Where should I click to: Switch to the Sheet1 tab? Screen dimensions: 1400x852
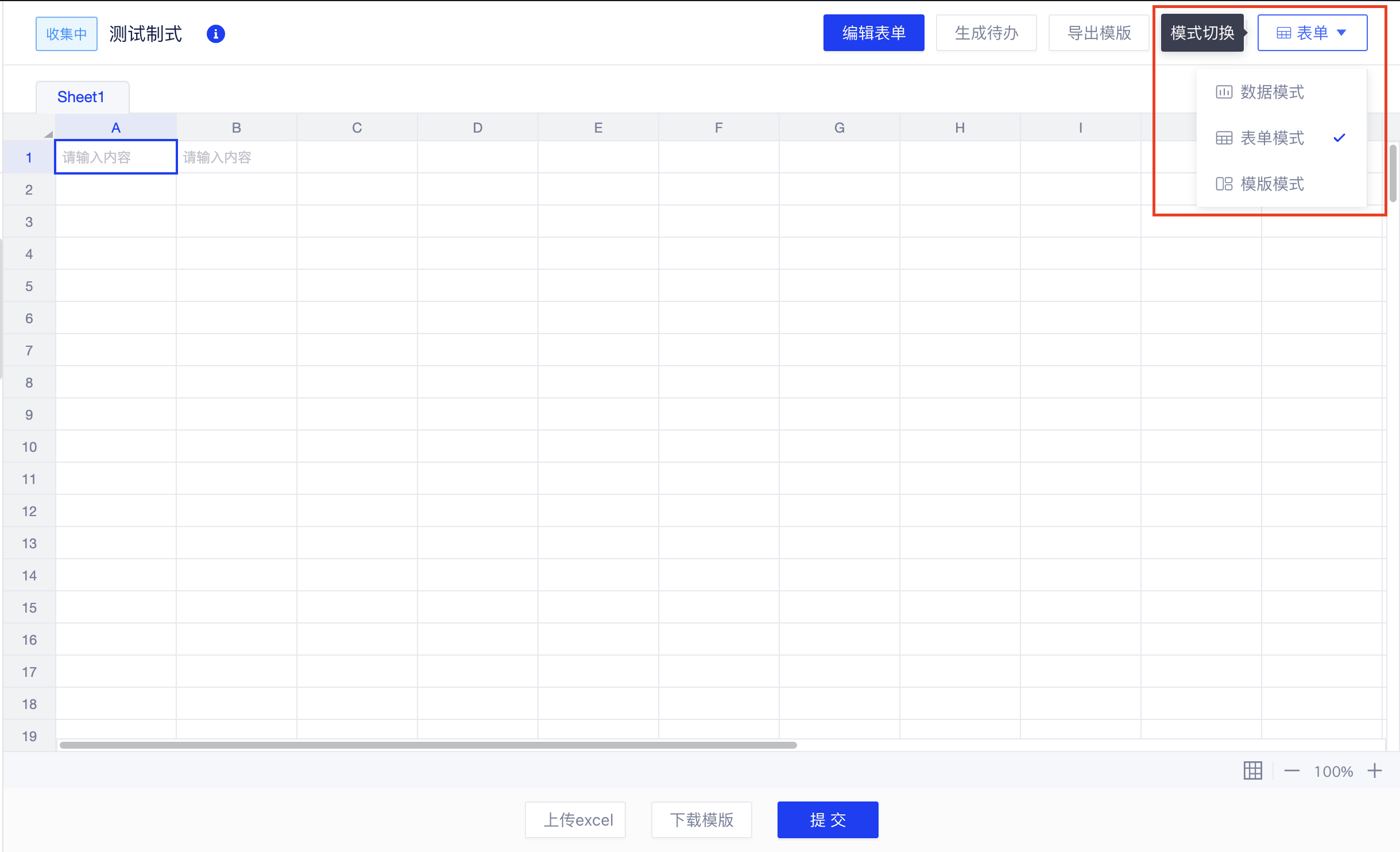click(80, 96)
